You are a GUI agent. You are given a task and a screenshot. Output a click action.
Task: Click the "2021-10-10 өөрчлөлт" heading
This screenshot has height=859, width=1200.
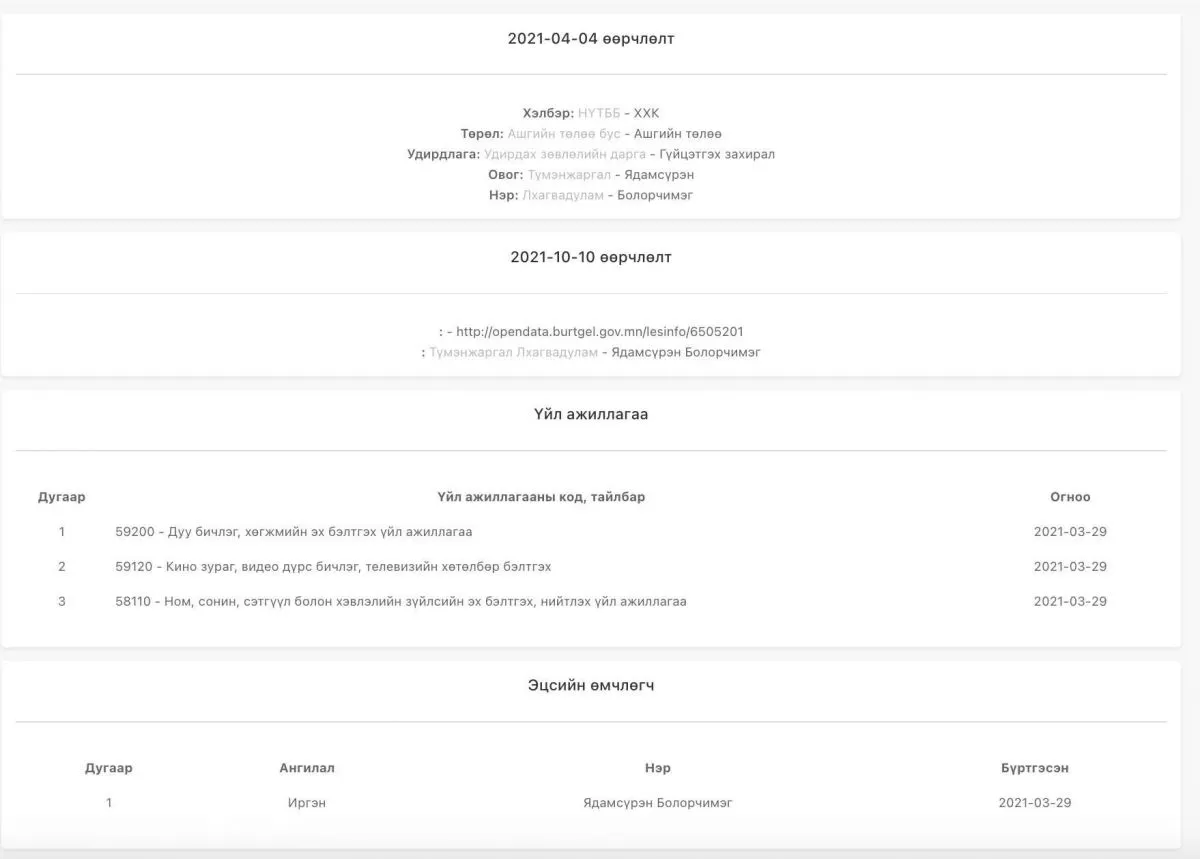(591, 257)
